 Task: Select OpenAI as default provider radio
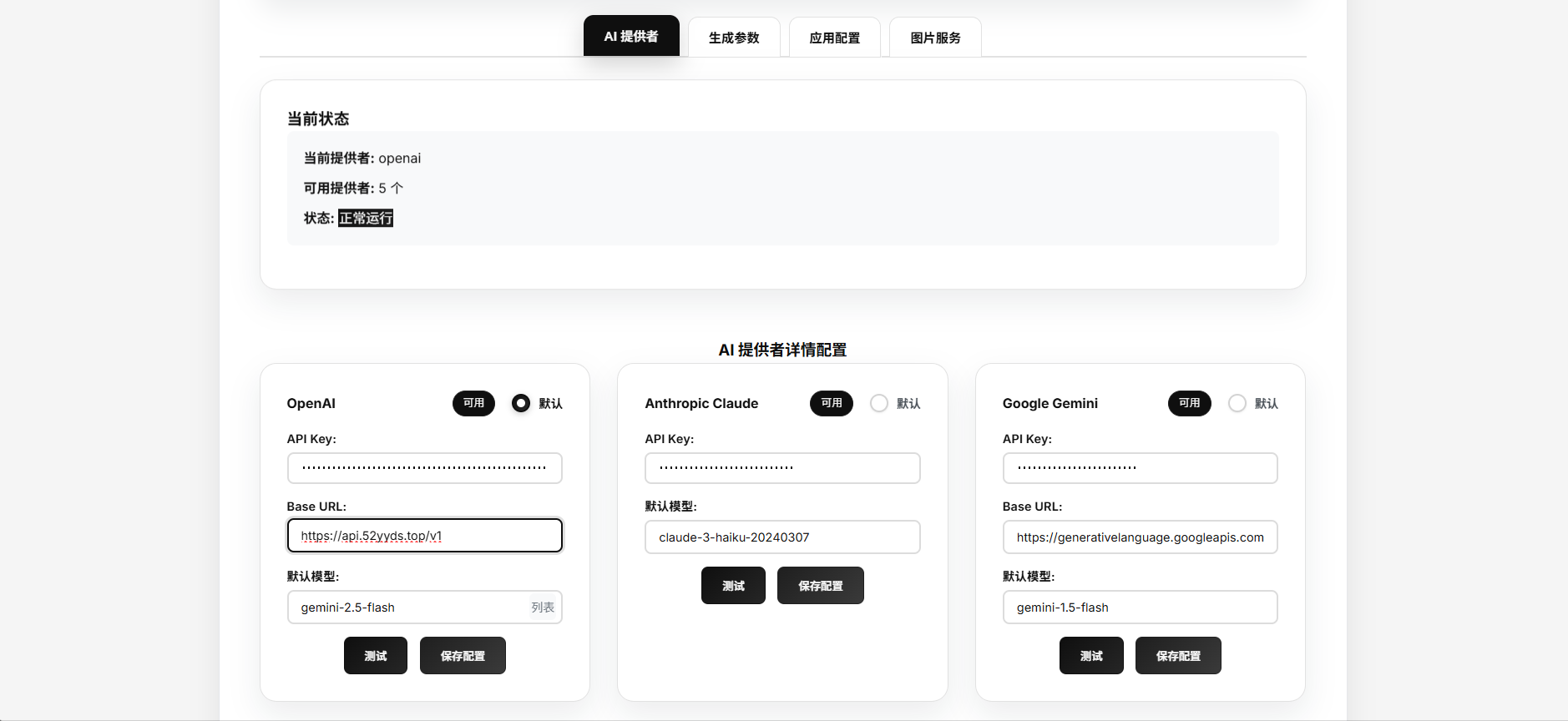[x=521, y=403]
